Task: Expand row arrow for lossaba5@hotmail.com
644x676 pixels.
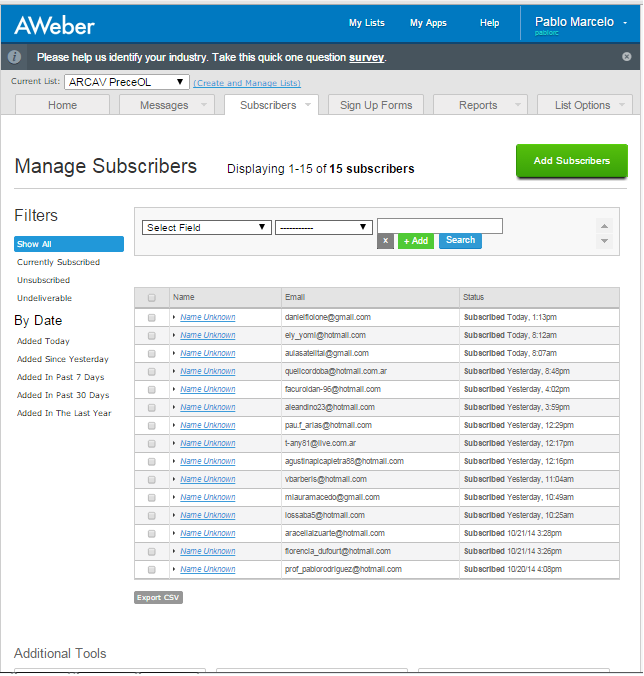Action: pos(174,515)
